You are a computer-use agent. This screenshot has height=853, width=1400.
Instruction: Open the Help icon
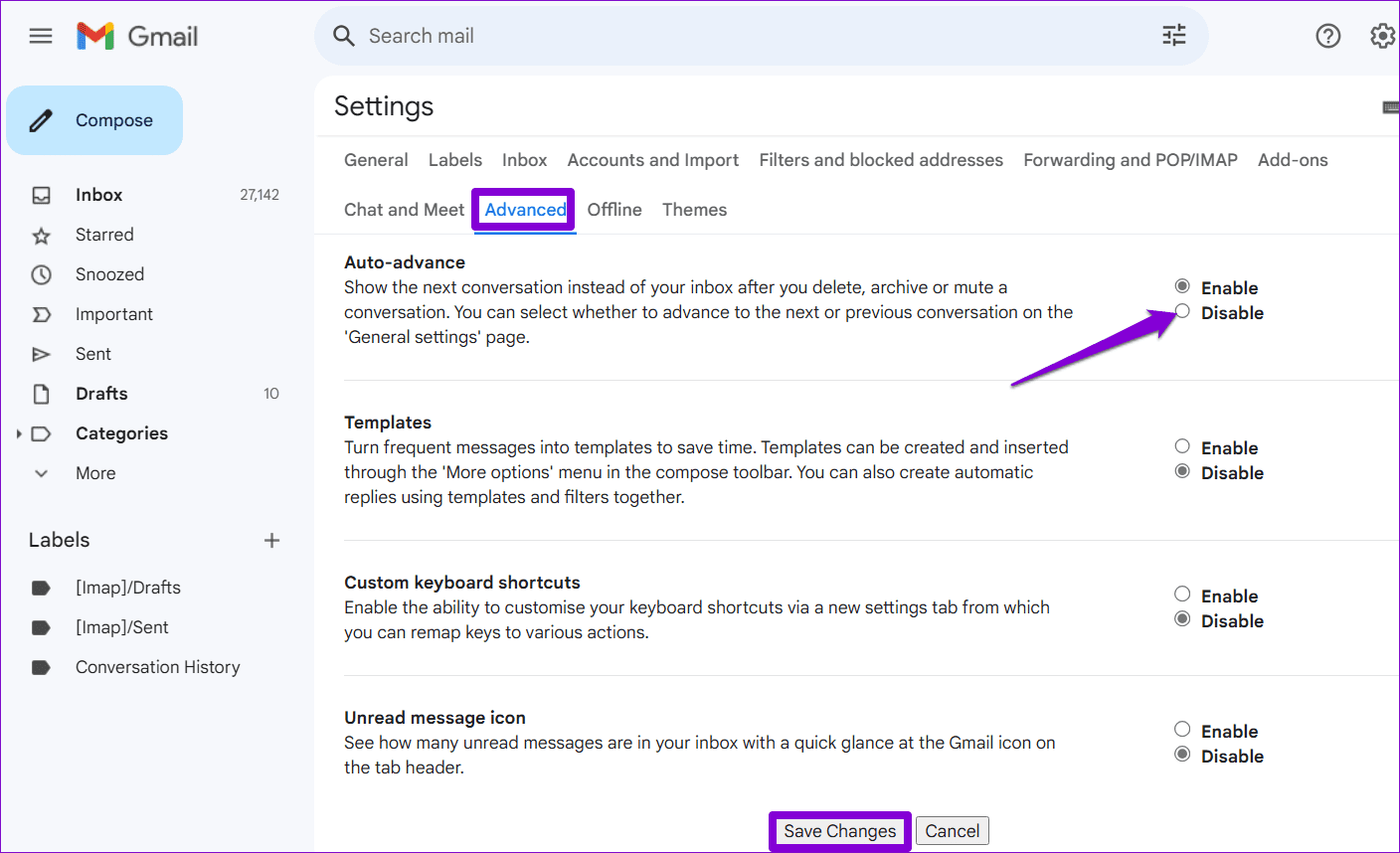tap(1328, 35)
